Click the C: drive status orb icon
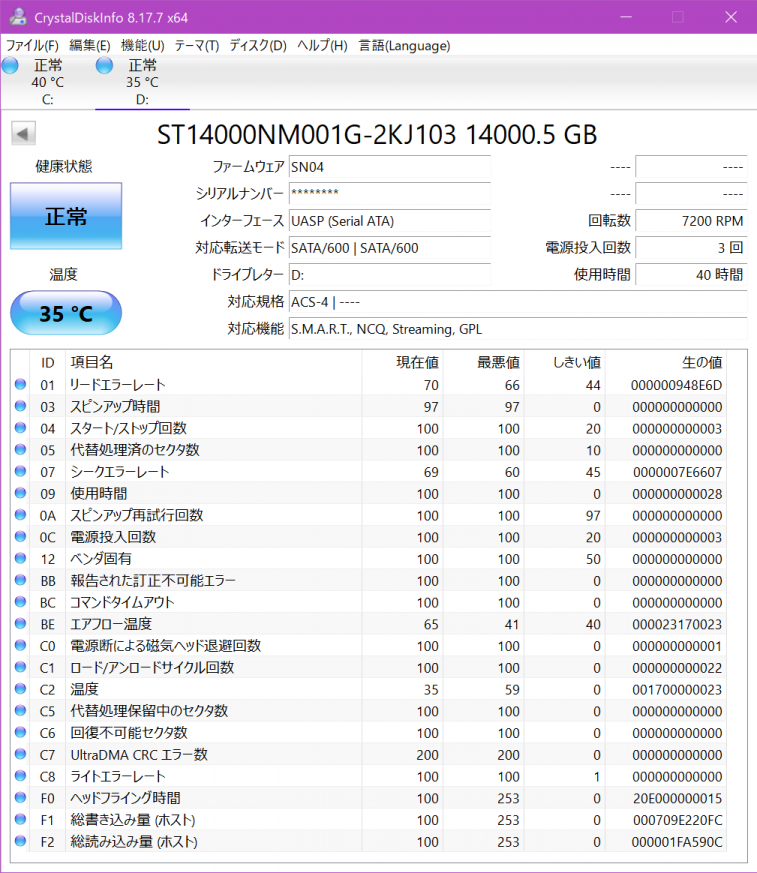Screen dimensions: 757x873 click(x=10, y=66)
